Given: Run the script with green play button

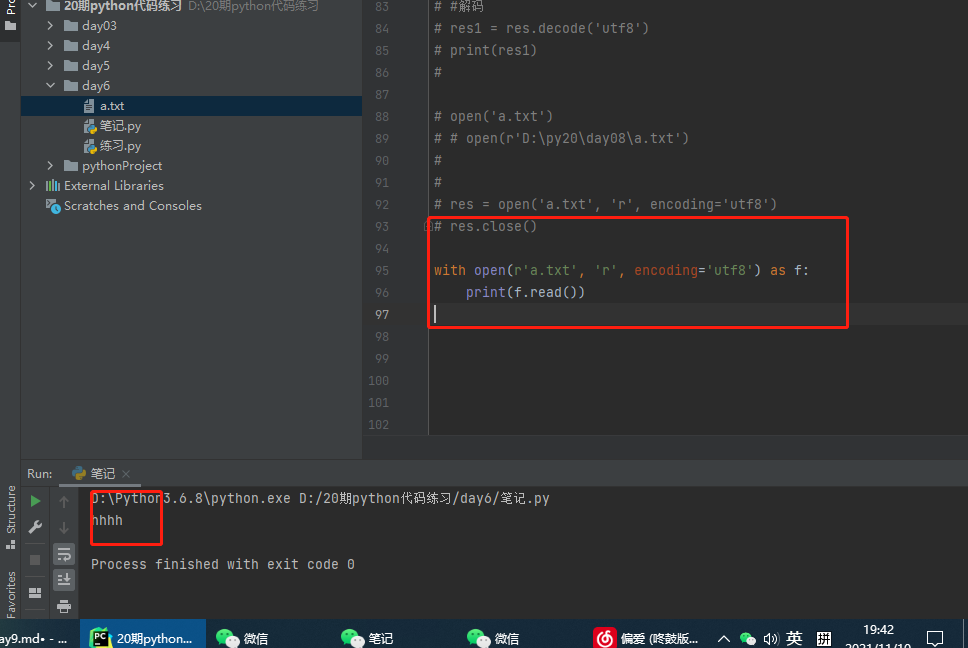Looking at the screenshot, I should coord(35,501).
